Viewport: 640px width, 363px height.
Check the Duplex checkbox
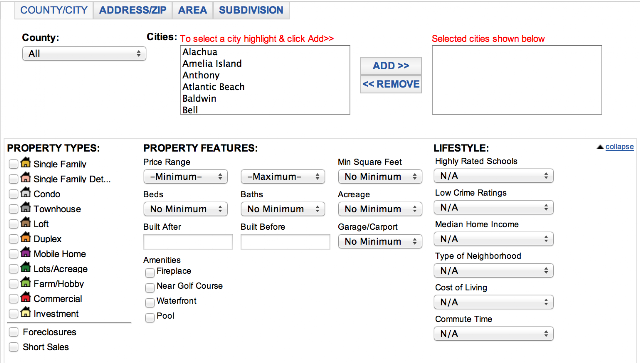click(13, 239)
